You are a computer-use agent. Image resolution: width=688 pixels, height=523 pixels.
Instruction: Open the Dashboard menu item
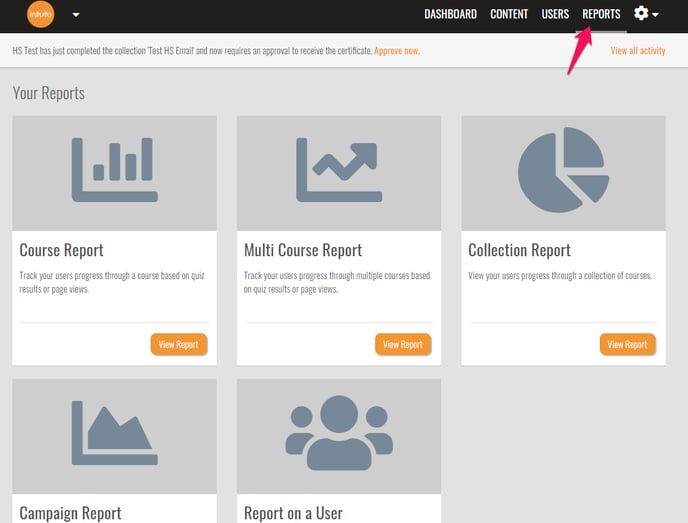[450, 14]
